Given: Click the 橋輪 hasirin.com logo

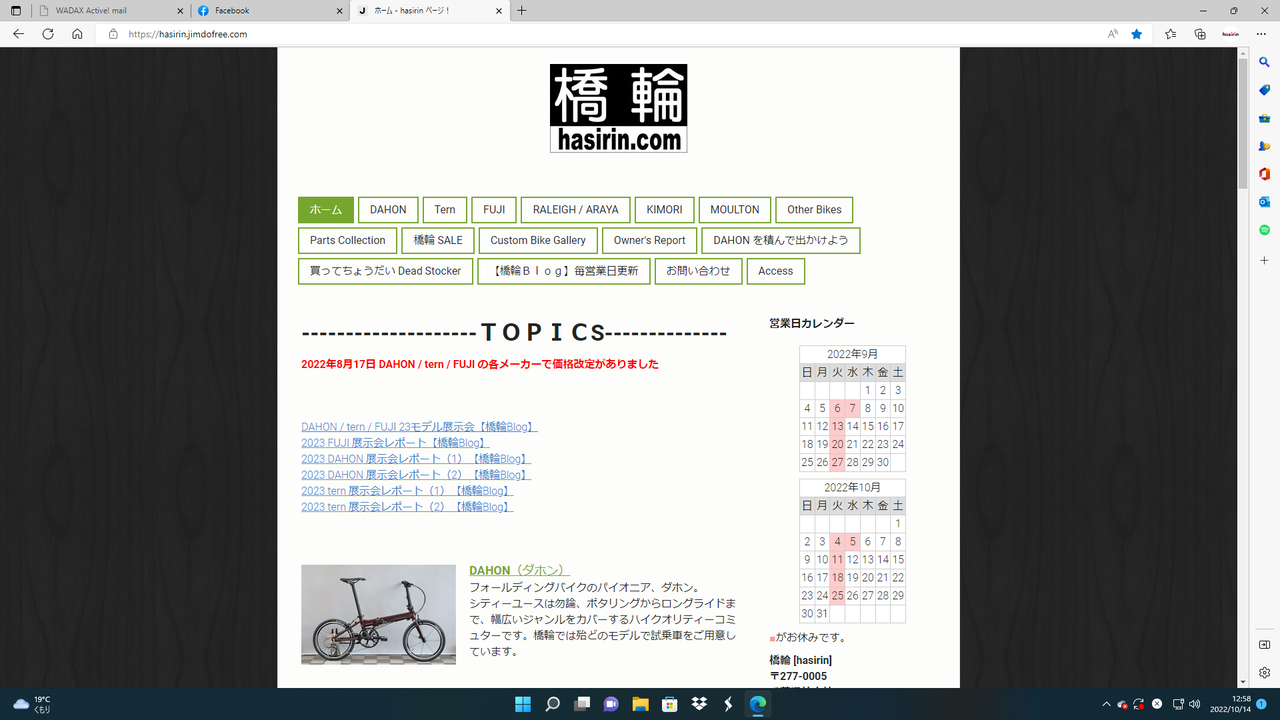Looking at the screenshot, I should (618, 108).
